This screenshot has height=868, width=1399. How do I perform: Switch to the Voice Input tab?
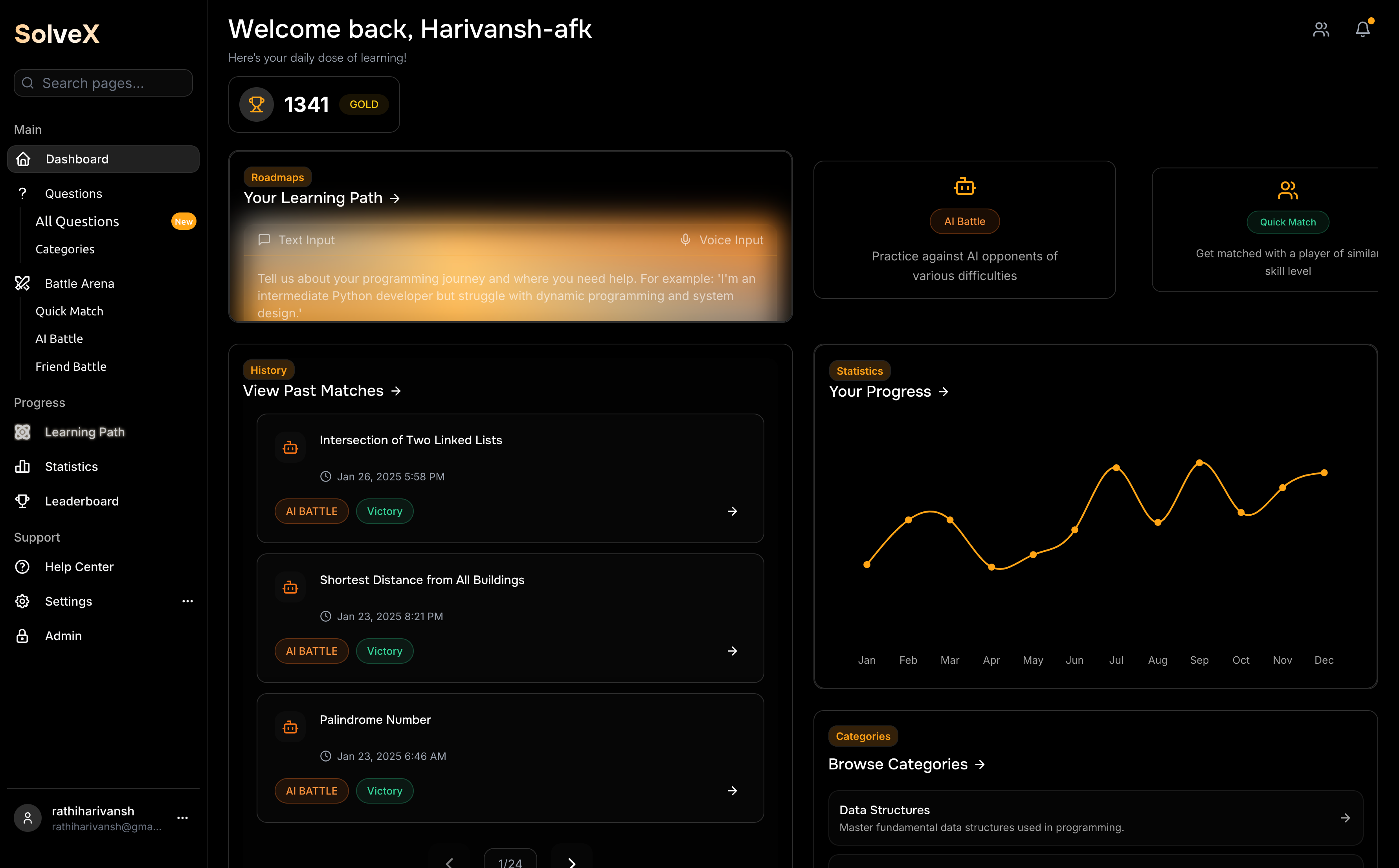tap(722, 240)
